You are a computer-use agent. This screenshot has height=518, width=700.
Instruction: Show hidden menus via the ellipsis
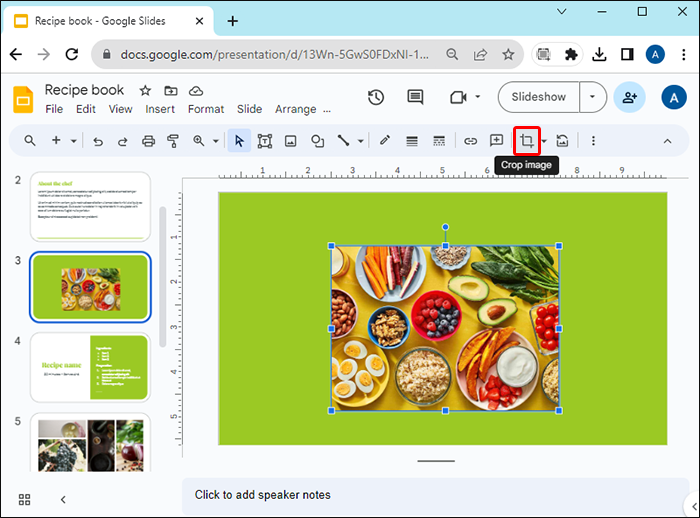click(327, 110)
